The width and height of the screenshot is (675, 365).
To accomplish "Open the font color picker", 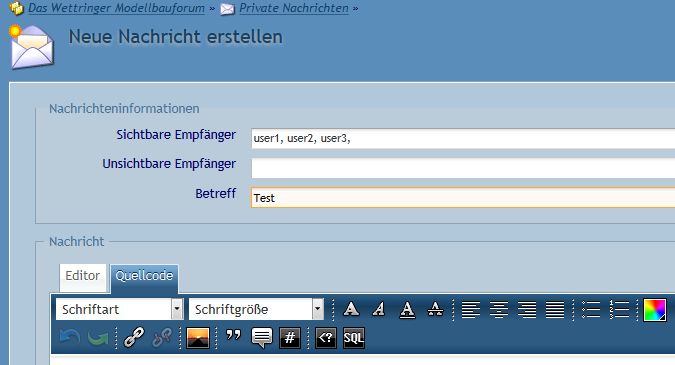I will coord(655,309).
